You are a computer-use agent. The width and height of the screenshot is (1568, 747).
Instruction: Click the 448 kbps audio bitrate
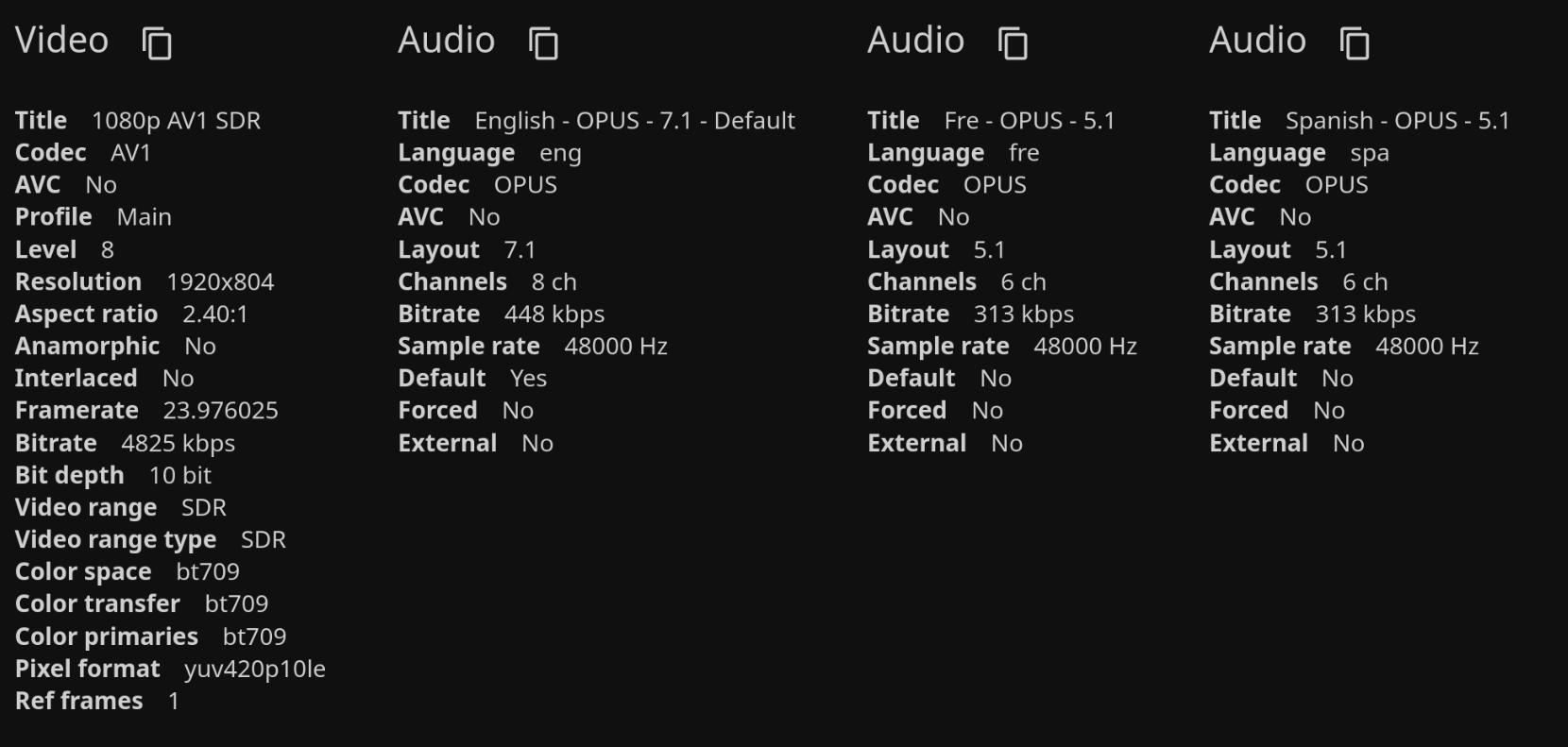[554, 314]
